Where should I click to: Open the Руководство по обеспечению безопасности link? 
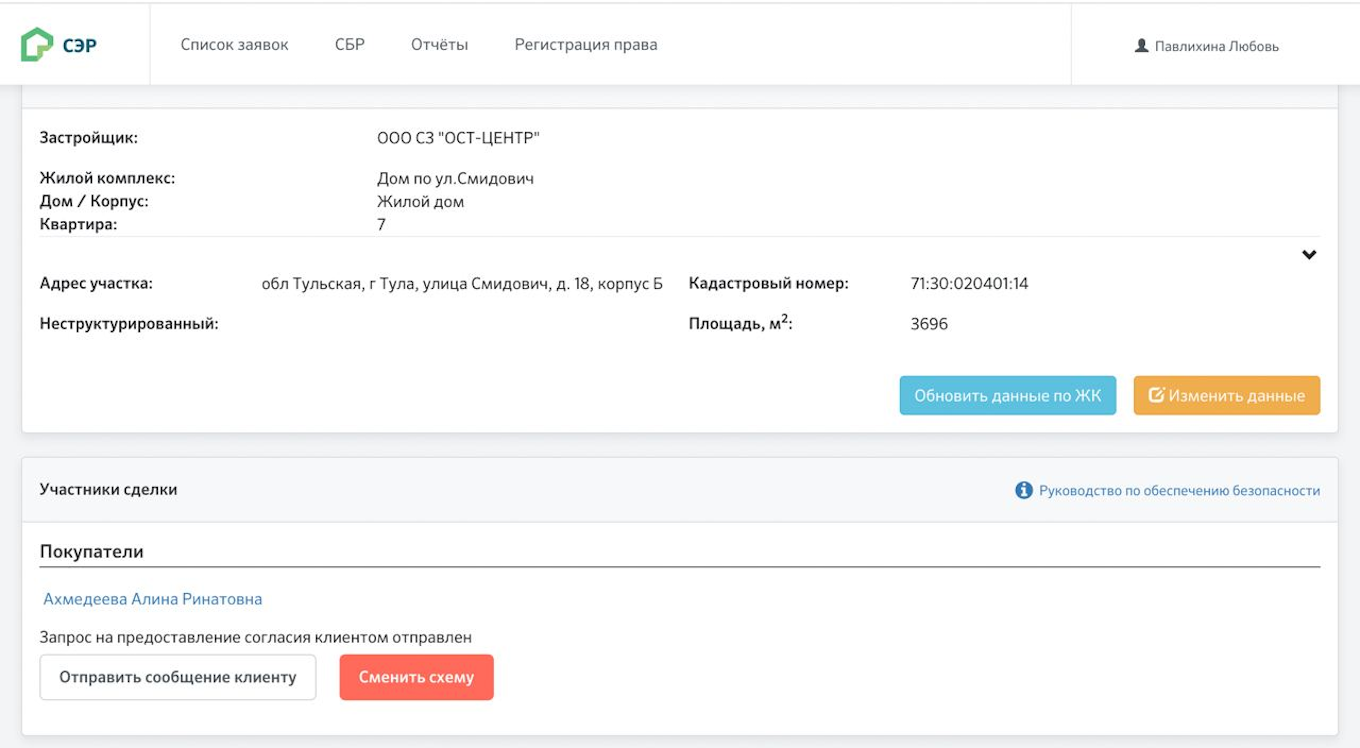click(1180, 491)
